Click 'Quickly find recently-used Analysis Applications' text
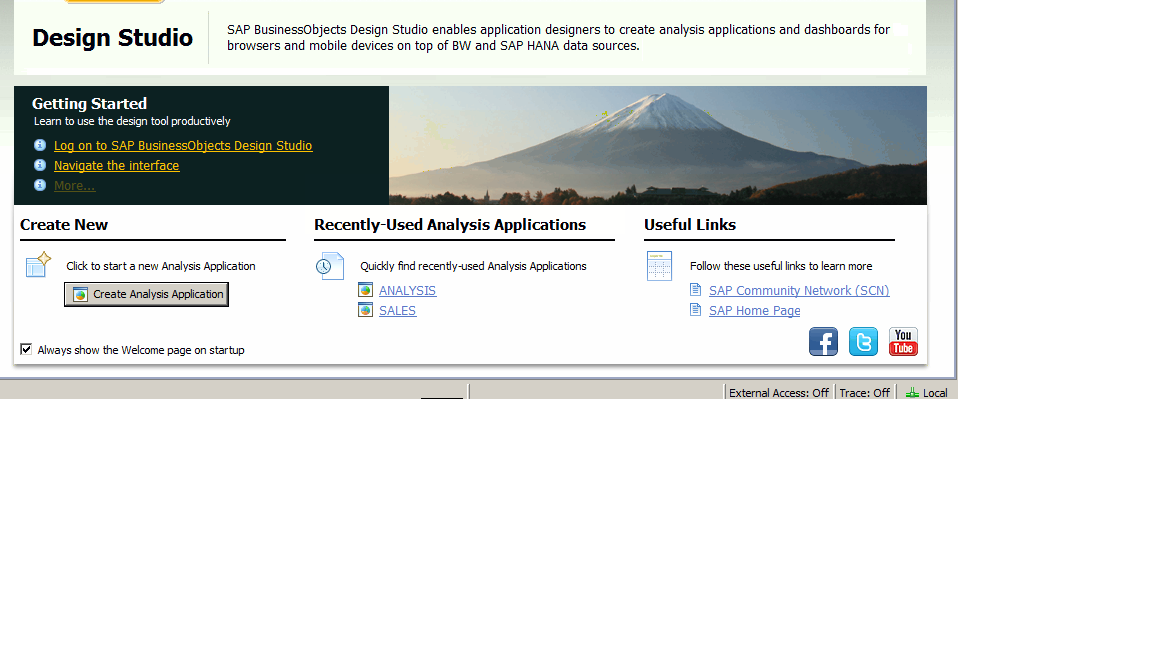The image size is (1152, 648). (473, 266)
